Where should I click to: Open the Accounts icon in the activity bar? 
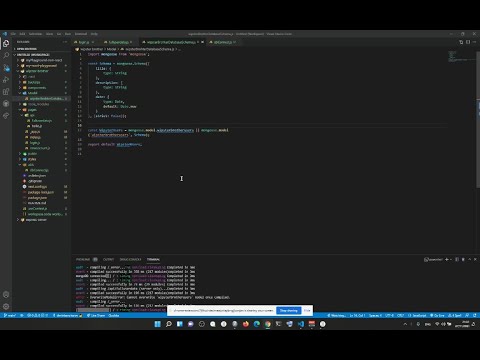6,295
